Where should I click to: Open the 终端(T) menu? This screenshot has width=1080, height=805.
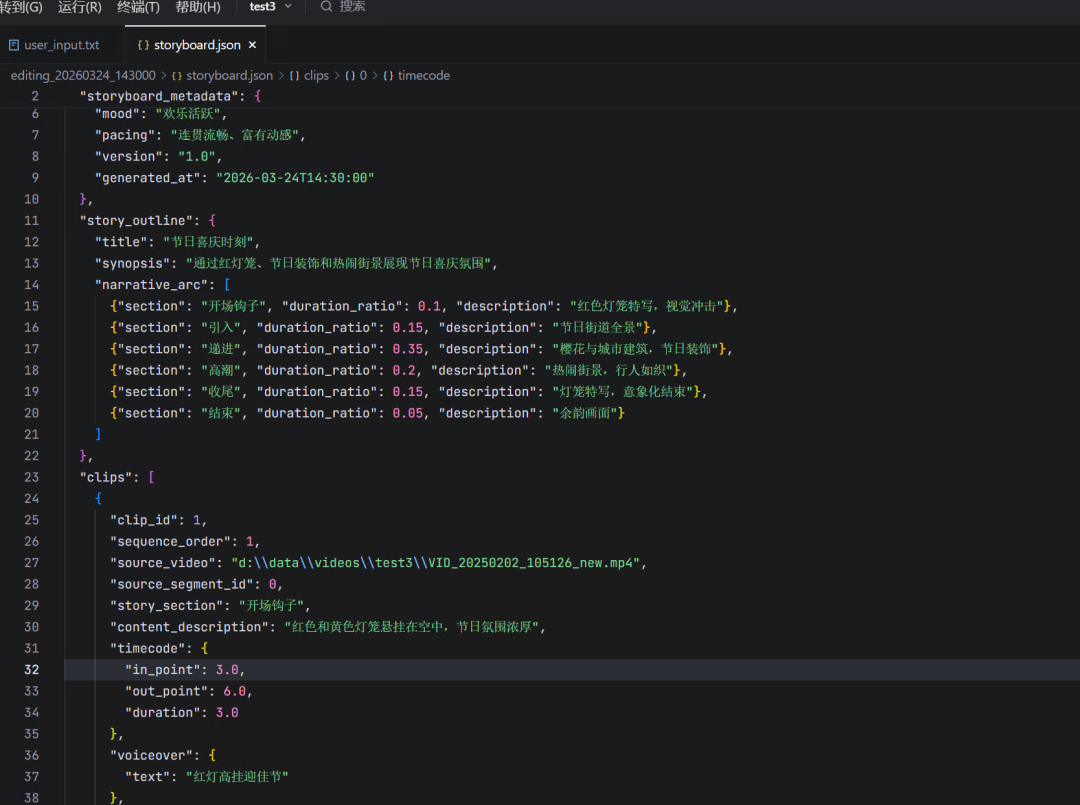(138, 7)
